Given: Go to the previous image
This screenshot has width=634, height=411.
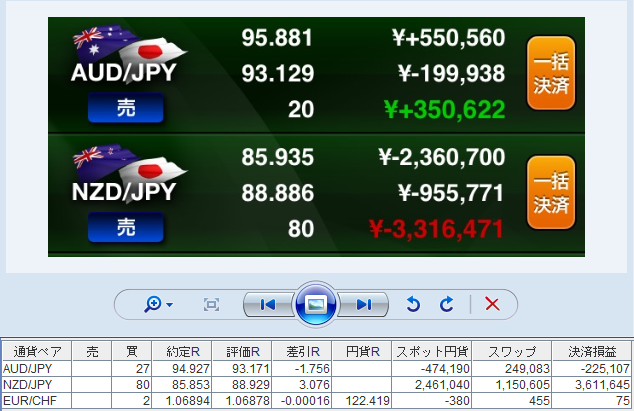Looking at the screenshot, I should pos(267,305).
